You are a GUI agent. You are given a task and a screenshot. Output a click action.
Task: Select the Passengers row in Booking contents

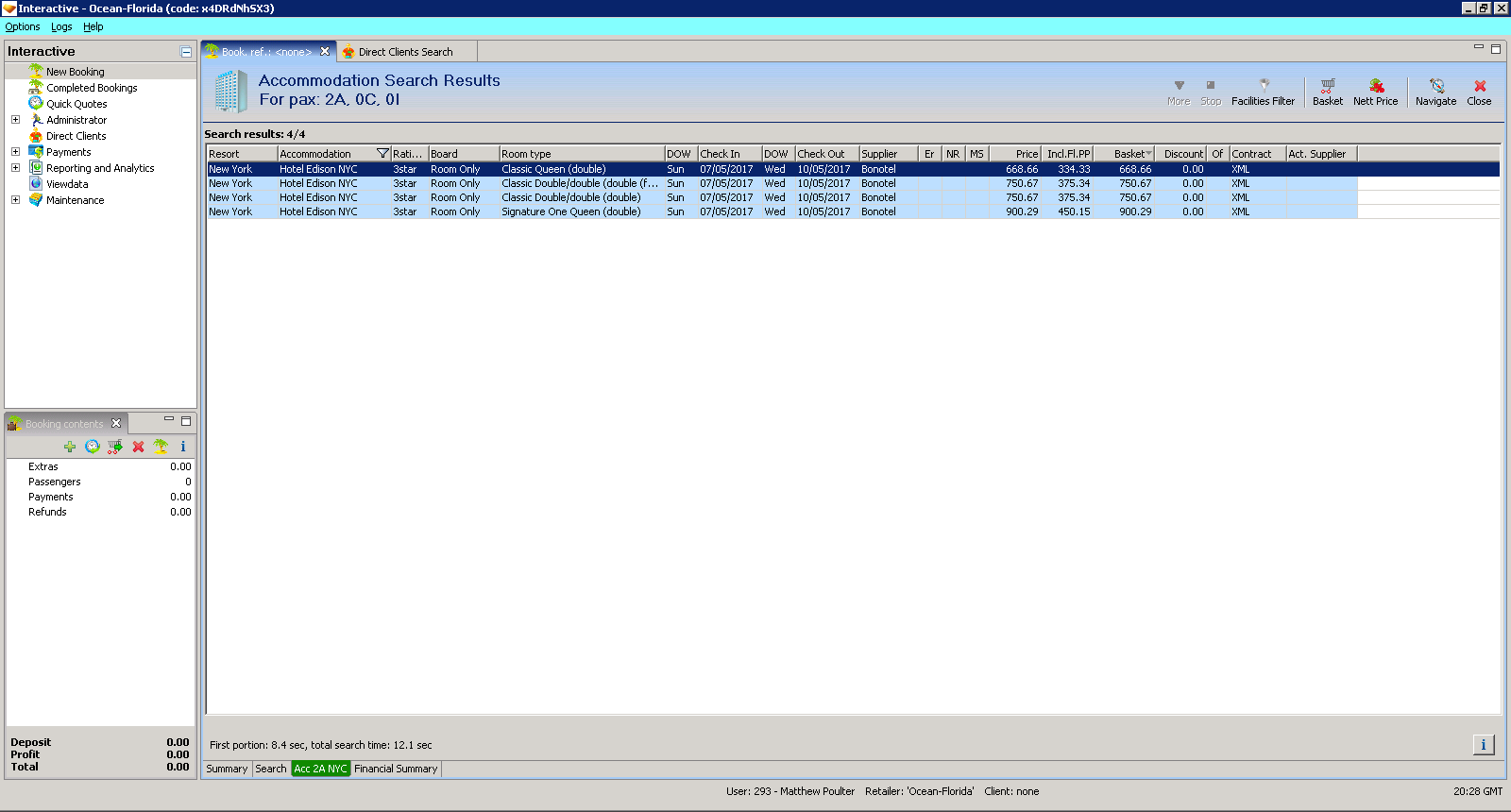(100, 482)
